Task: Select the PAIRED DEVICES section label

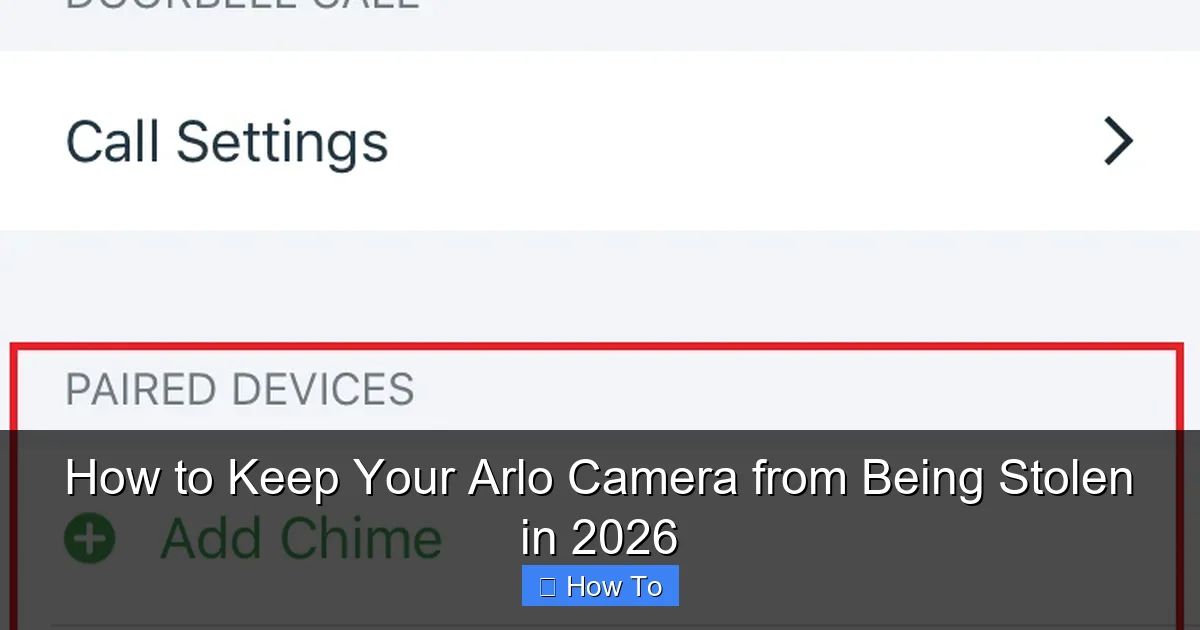Action: tap(240, 390)
